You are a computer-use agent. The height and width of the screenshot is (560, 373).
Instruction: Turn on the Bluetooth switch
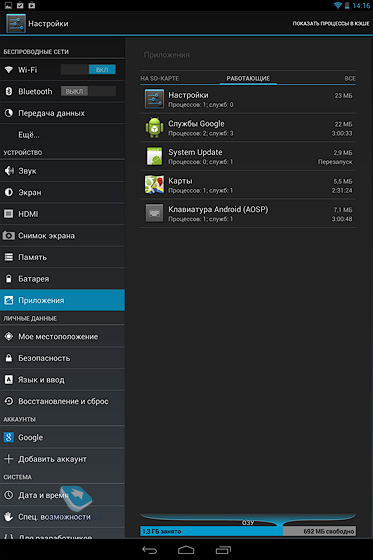88,91
